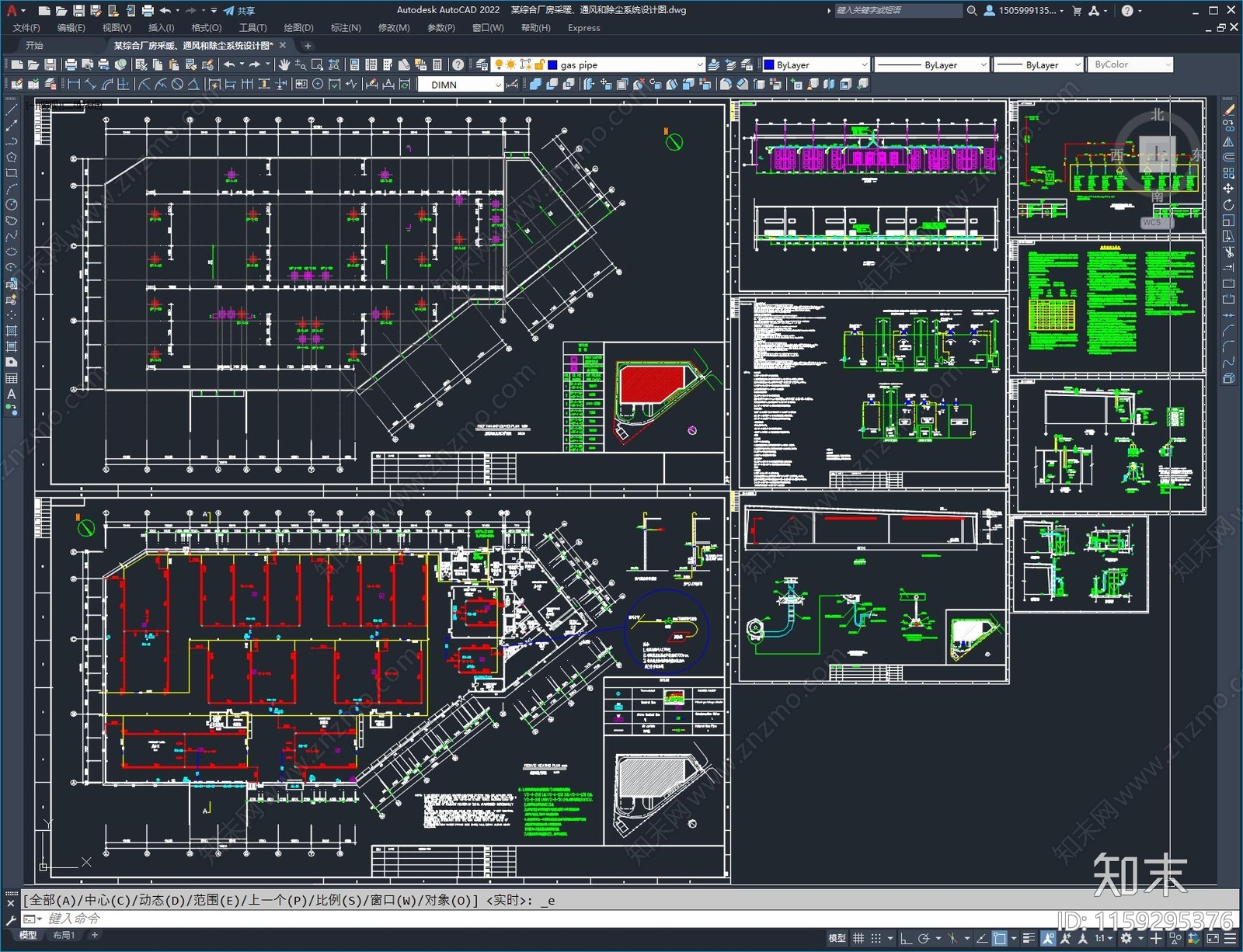
Task: Click the Help question mark in toolbar
Action: [458, 64]
